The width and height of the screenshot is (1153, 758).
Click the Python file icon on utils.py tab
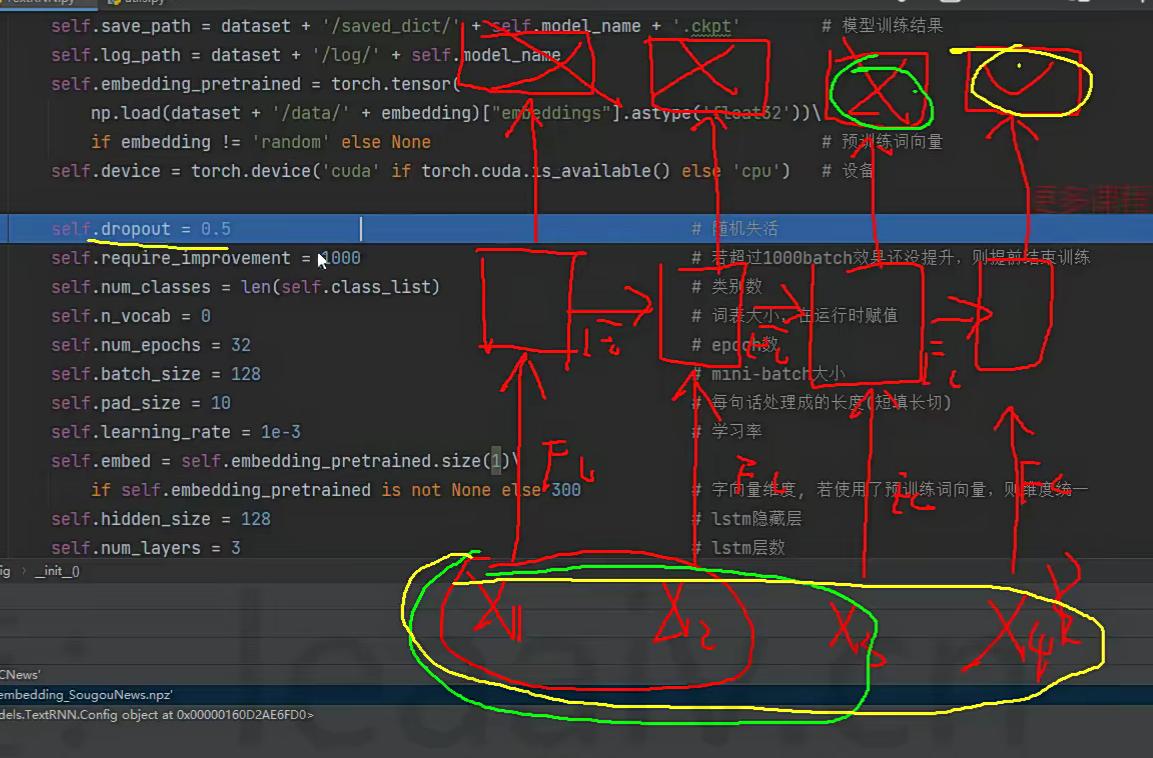113,3
